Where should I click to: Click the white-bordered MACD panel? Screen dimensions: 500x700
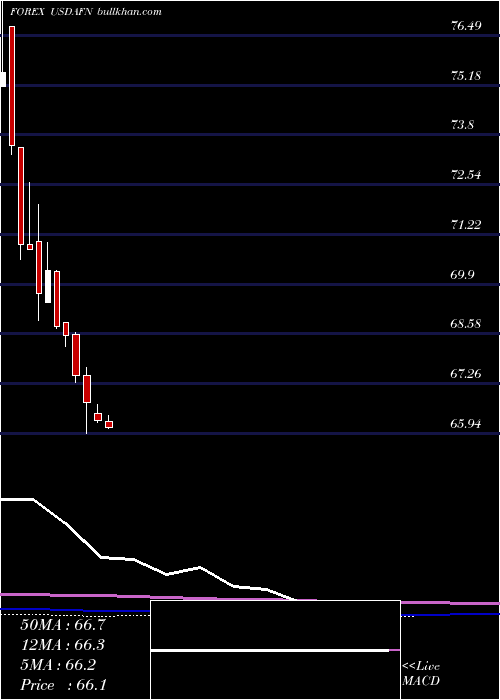coord(275,650)
